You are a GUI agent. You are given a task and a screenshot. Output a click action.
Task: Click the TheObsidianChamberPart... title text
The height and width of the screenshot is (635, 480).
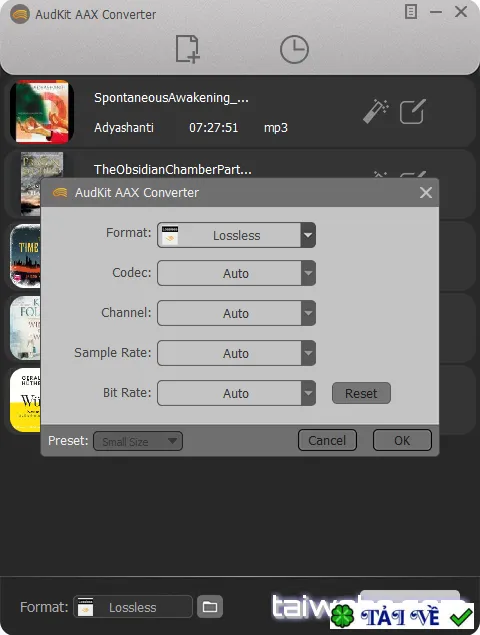173,169
